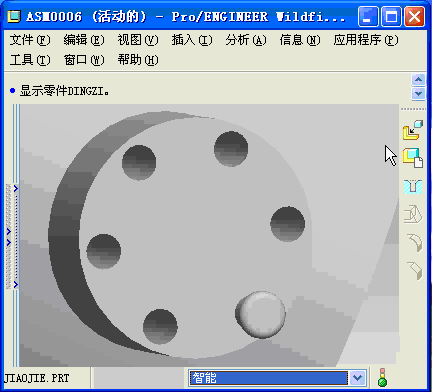
Task: Open the 插入(I) menu
Action: coord(192,40)
